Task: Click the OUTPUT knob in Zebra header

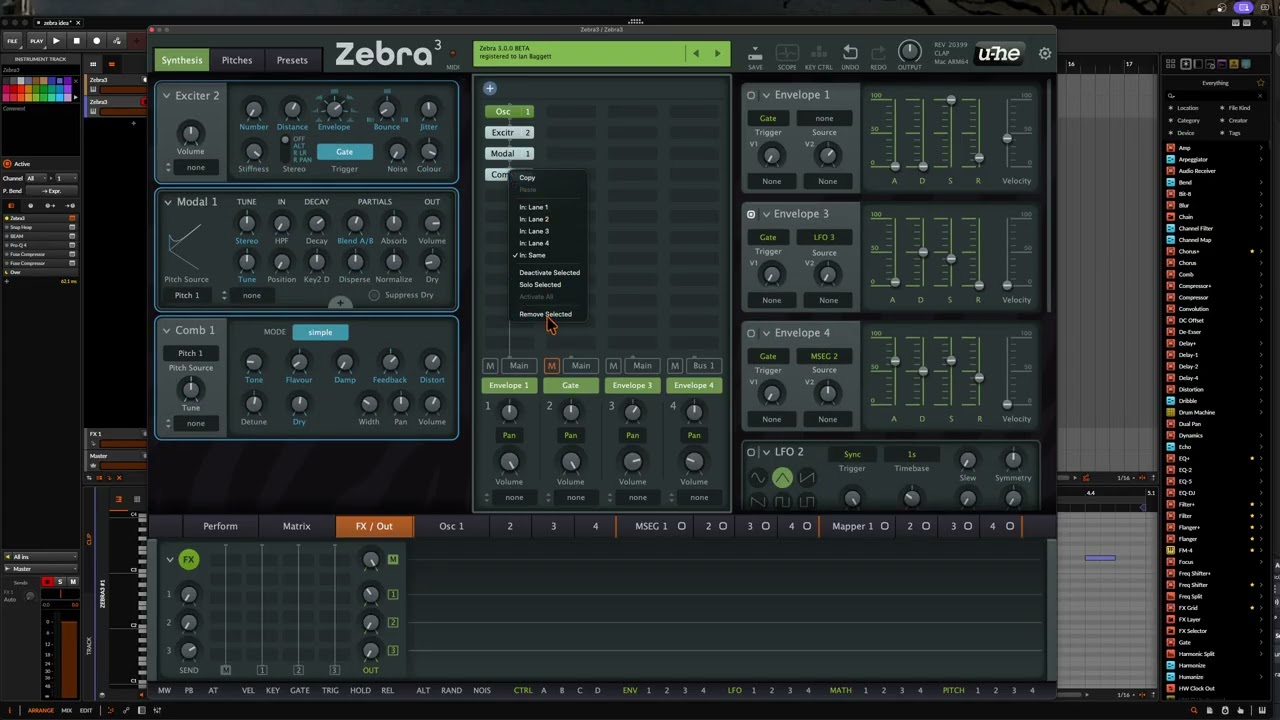Action: (x=909, y=51)
